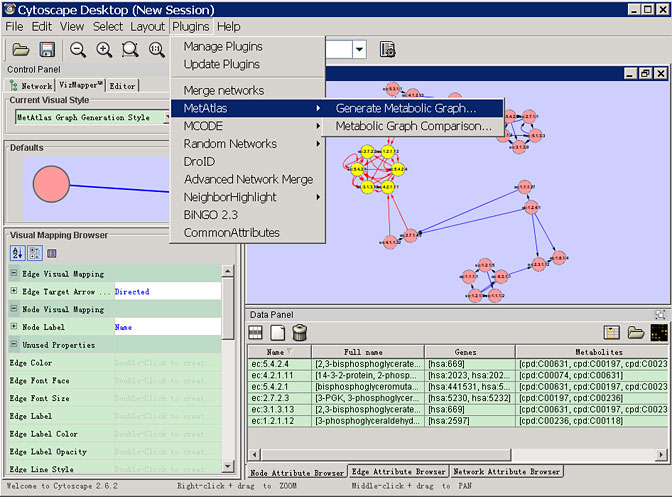
Task: Switch to the Network tab in Control Panel
Action: point(31,87)
